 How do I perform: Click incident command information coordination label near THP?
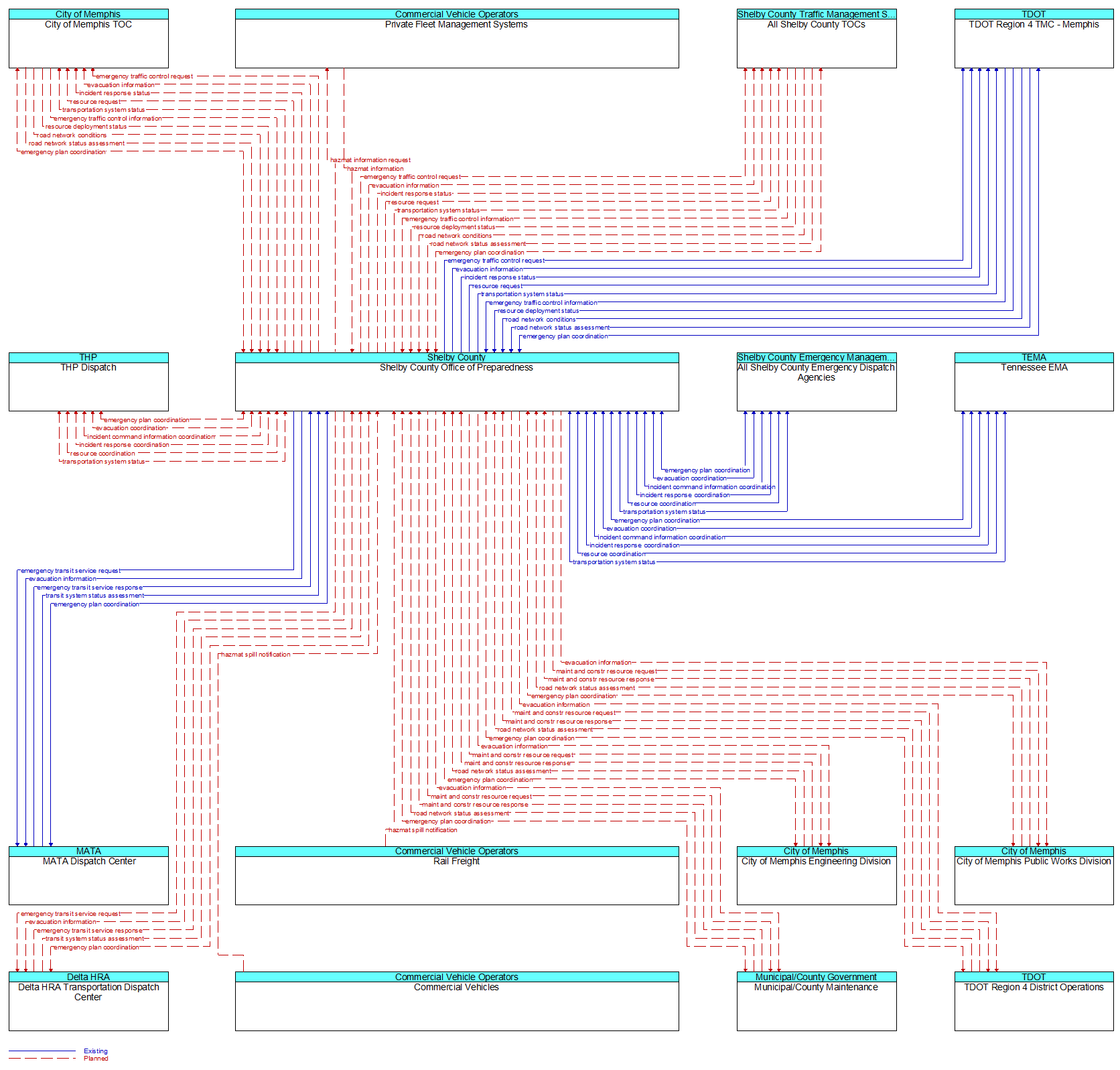click(151, 437)
